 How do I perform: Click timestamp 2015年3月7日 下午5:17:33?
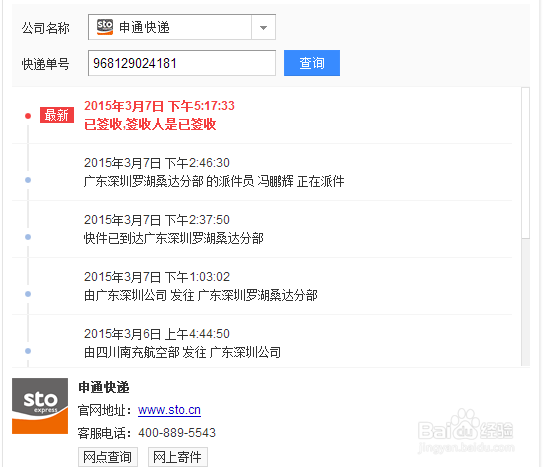pyautogui.click(x=159, y=106)
